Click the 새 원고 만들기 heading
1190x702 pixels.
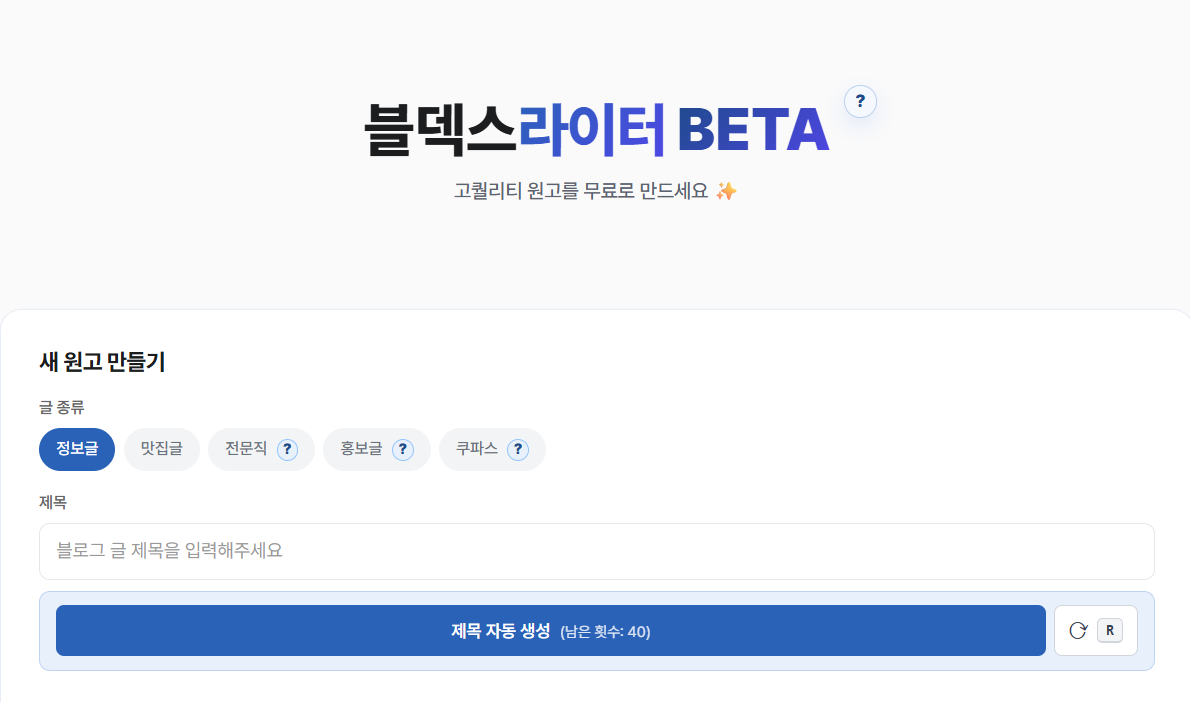[x=102, y=362]
